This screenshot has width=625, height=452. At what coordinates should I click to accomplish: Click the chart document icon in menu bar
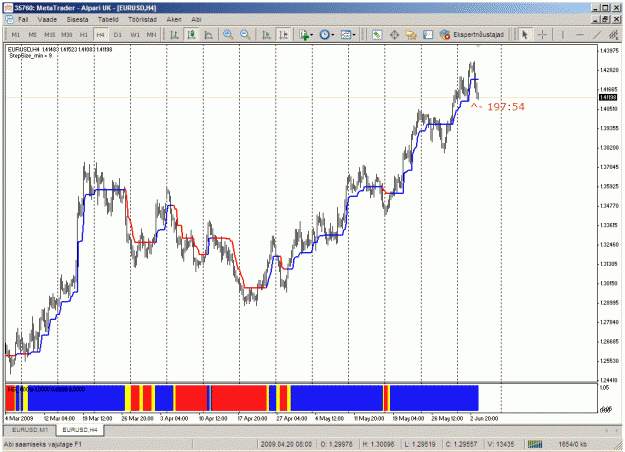tap(9, 19)
